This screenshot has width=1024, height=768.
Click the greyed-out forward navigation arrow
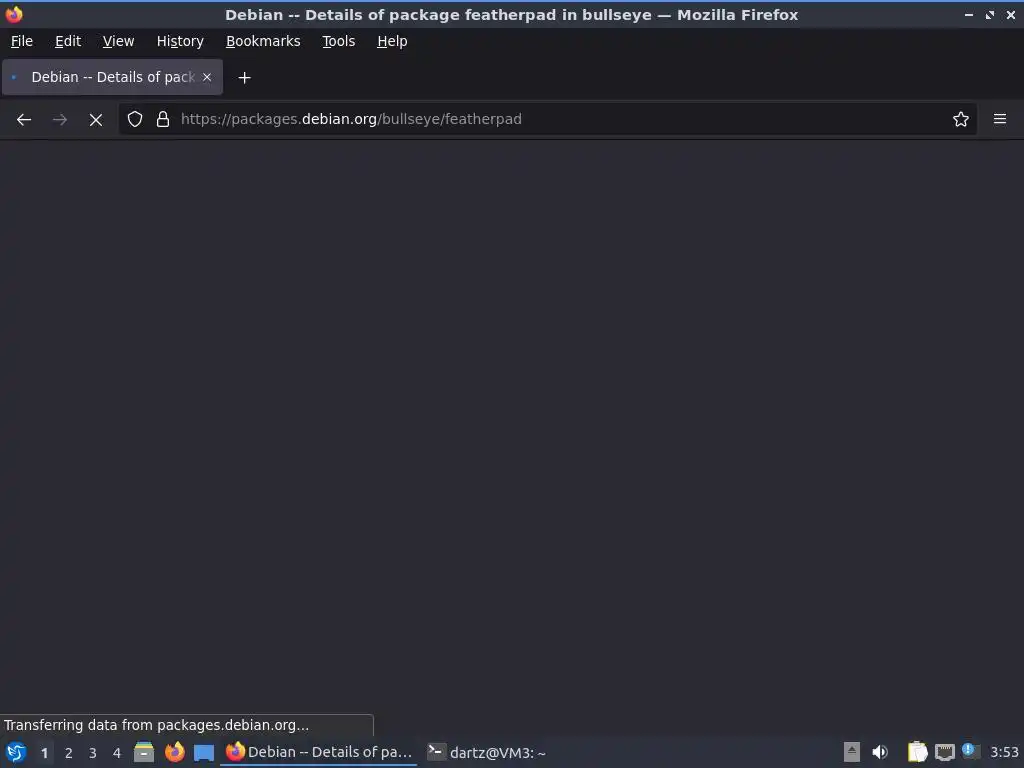pos(59,120)
